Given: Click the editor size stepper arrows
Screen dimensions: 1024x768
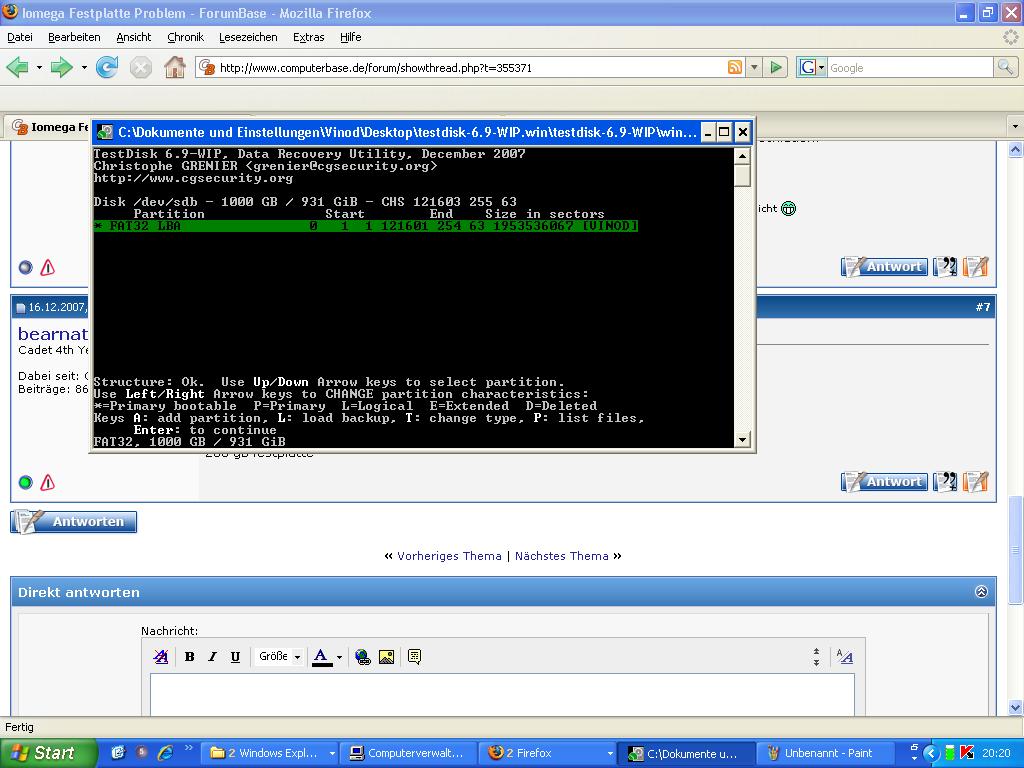Looking at the screenshot, I should coord(816,657).
